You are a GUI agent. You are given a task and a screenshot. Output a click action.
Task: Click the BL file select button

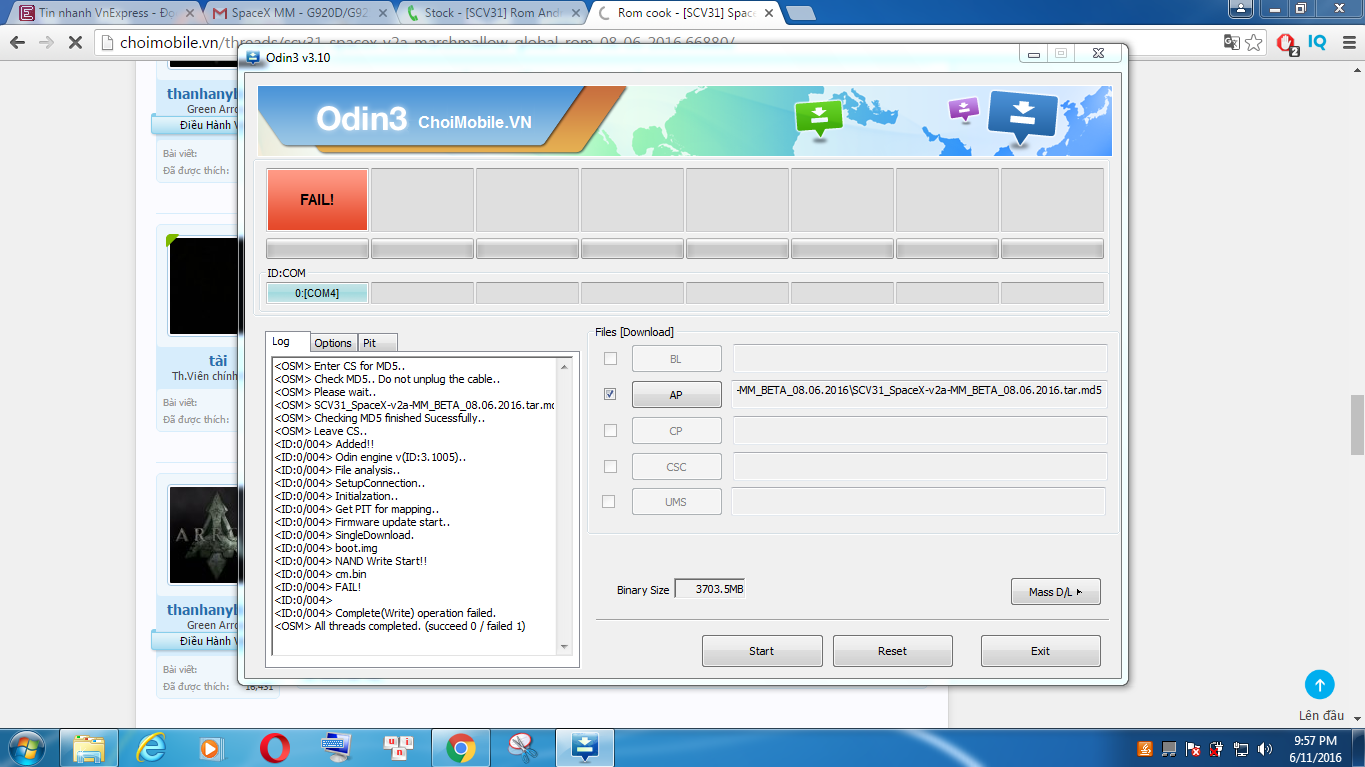[676, 359]
